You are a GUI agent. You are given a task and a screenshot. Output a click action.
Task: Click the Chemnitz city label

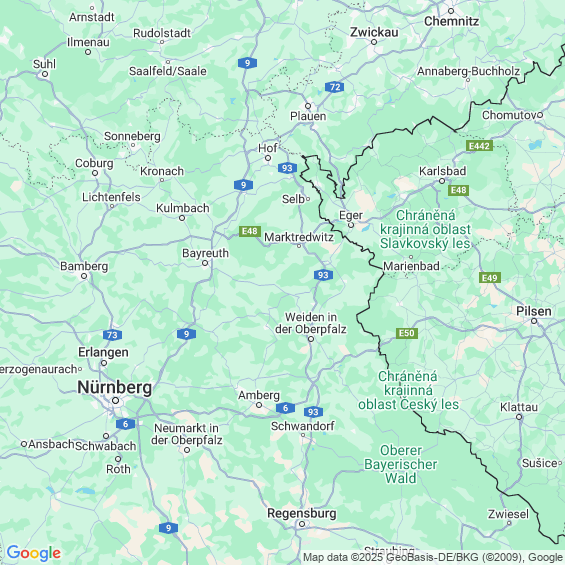451,21
